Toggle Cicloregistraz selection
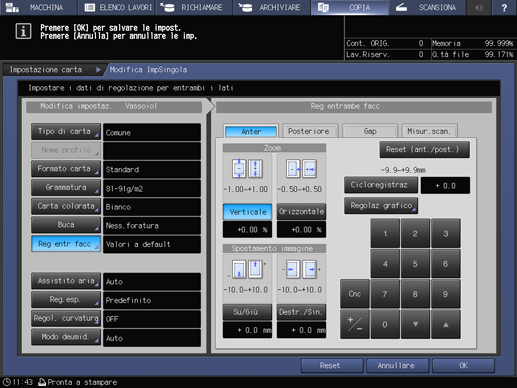Viewport: 517px width, 388px height. [381, 185]
